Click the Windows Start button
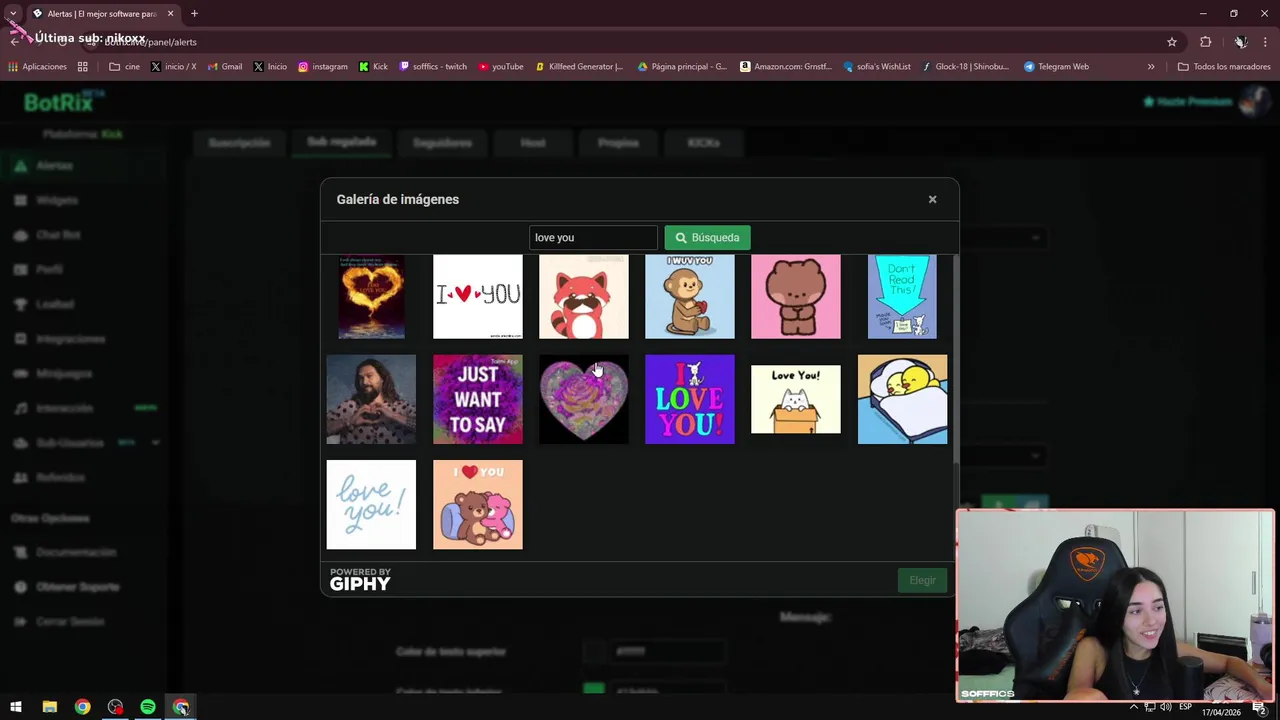 click(x=15, y=707)
